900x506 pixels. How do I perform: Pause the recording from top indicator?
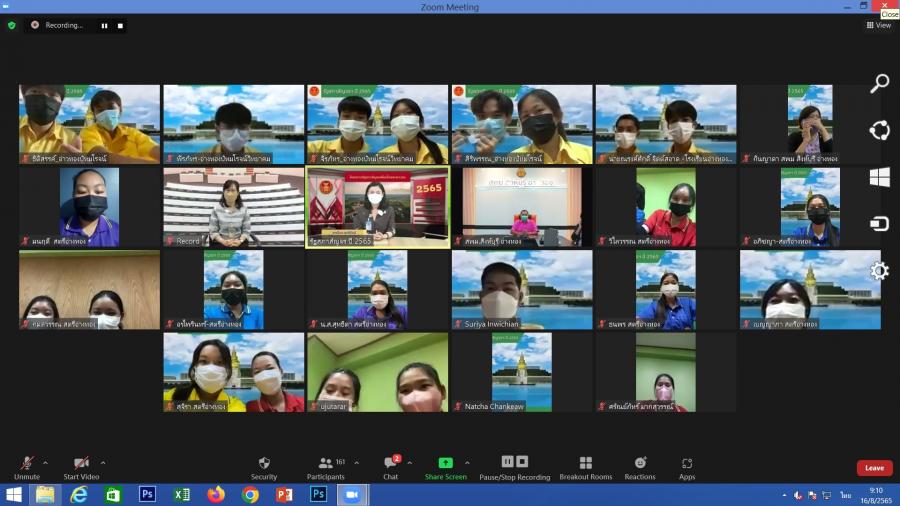[104, 25]
